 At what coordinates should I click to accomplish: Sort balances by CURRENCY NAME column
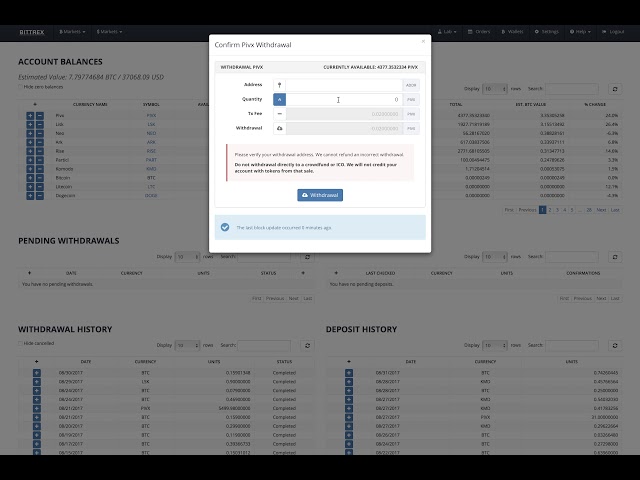pyautogui.click(x=90, y=104)
